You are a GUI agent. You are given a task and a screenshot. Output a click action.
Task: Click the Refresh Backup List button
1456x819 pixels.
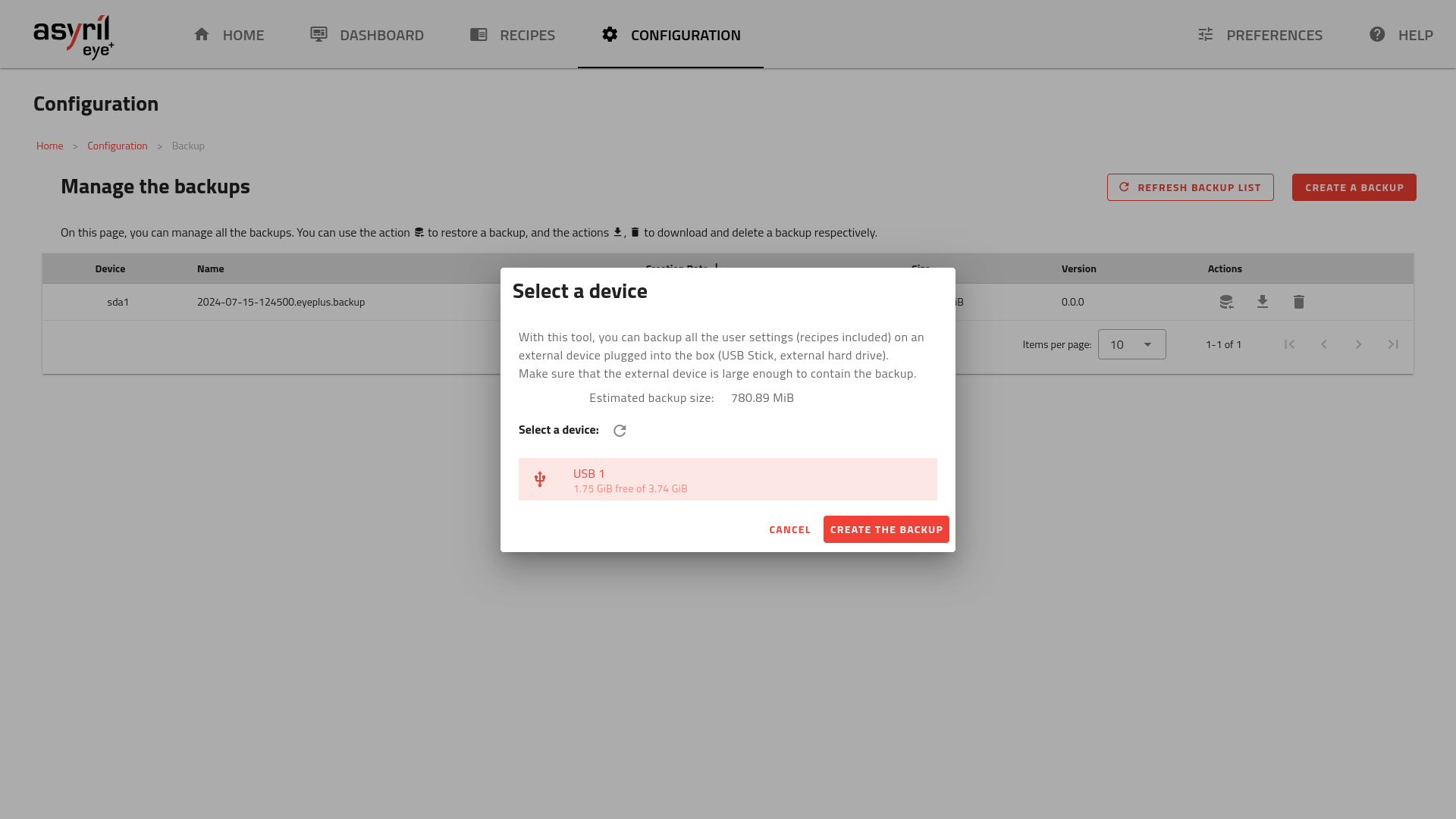(1190, 187)
